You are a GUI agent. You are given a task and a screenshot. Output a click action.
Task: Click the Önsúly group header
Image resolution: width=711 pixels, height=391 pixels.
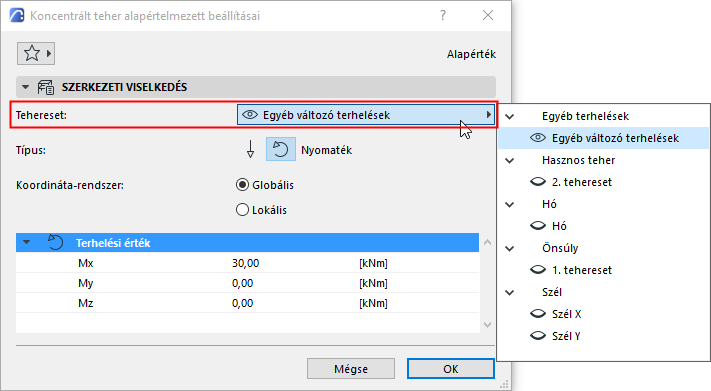pyautogui.click(x=560, y=248)
